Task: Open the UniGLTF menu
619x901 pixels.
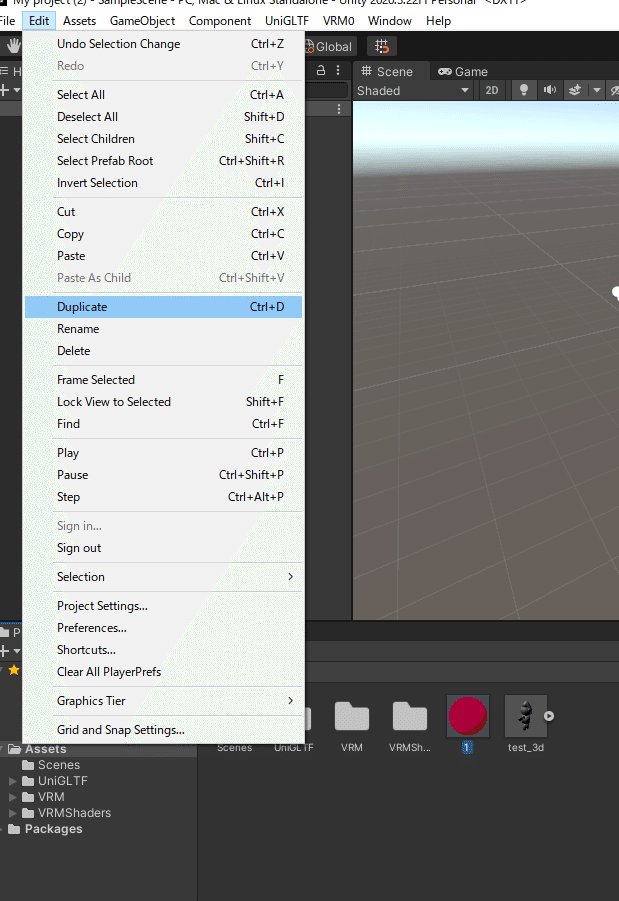Action: [x=287, y=21]
